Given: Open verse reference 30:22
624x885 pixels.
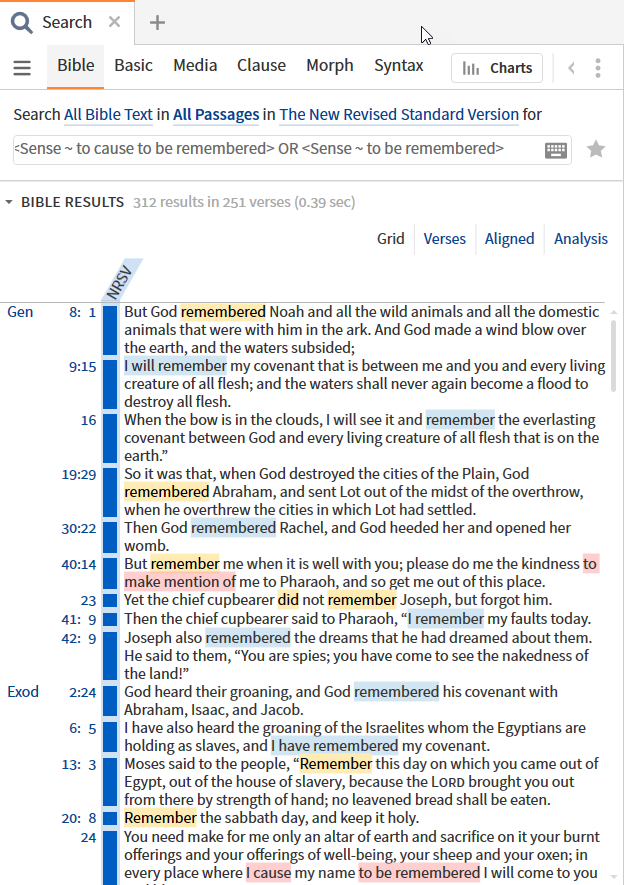Looking at the screenshot, I should tap(78, 529).
